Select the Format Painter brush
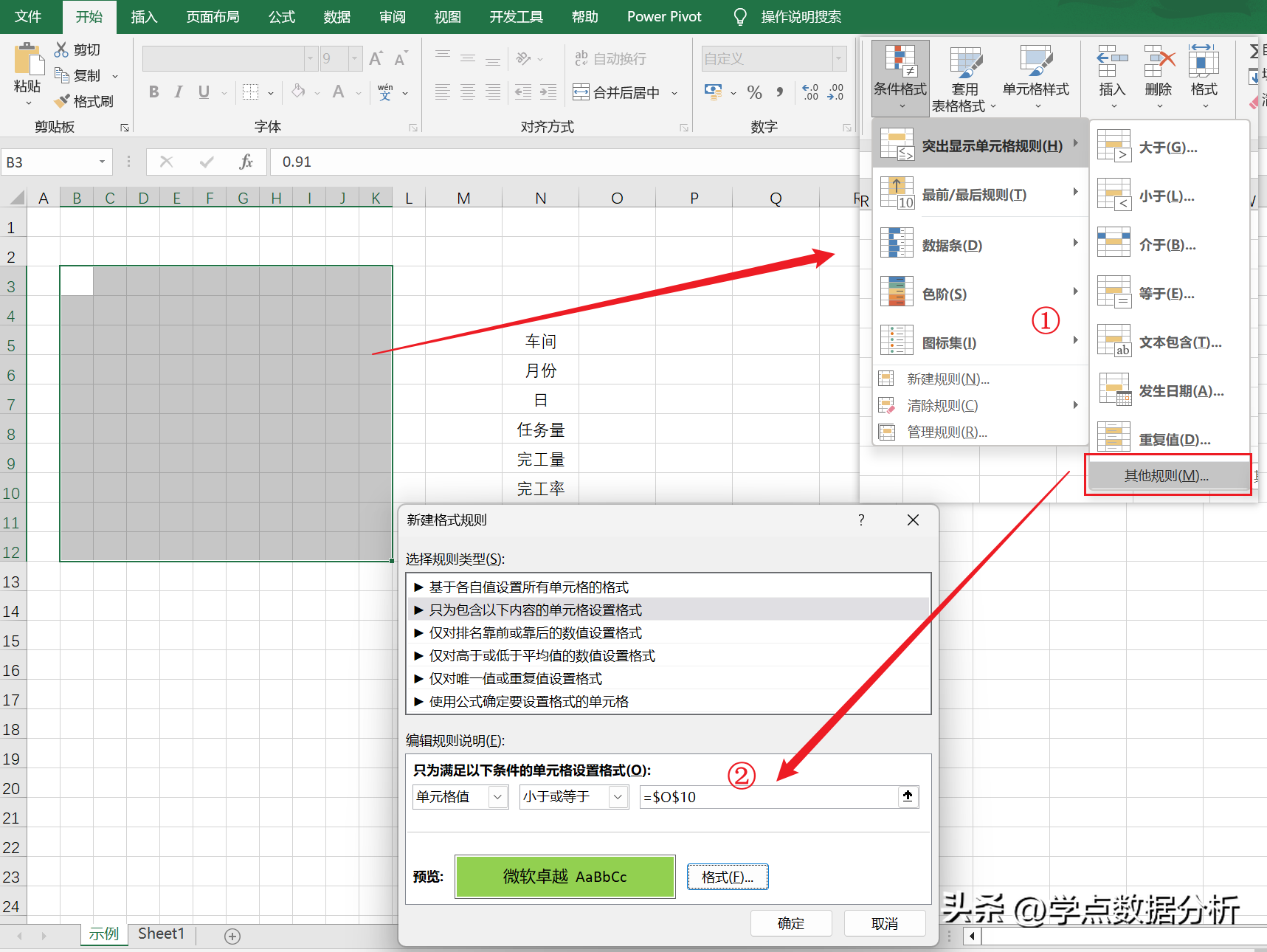This screenshot has height=952, width=1267. point(62,100)
